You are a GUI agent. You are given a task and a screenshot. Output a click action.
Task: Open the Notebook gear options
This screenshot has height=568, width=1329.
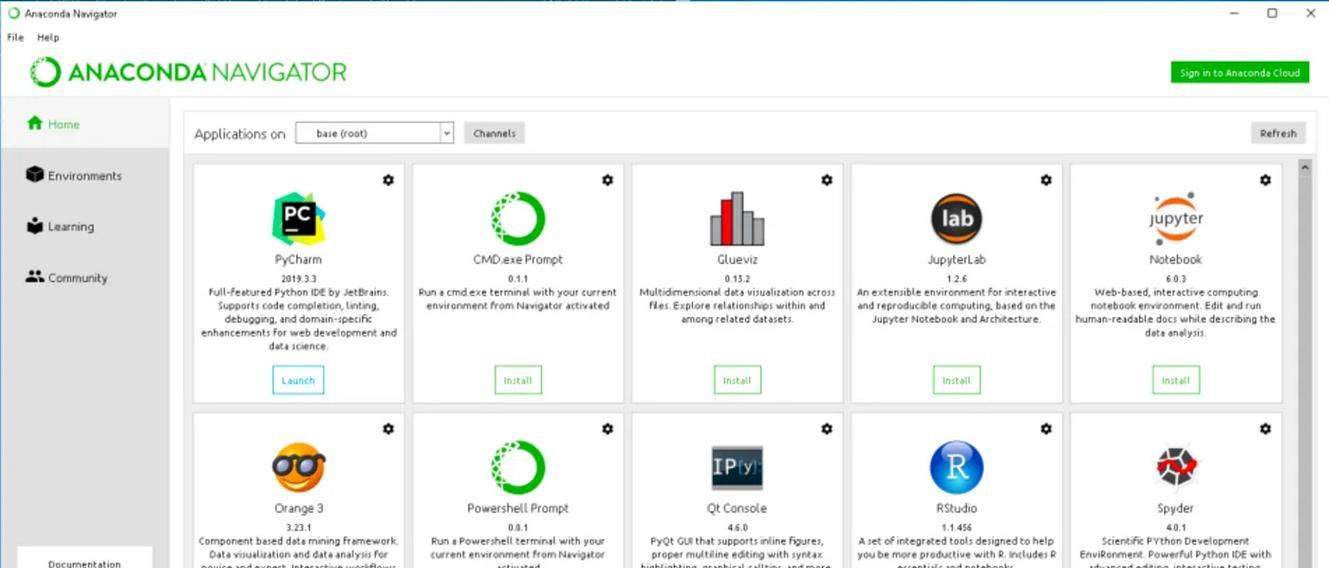1265,180
